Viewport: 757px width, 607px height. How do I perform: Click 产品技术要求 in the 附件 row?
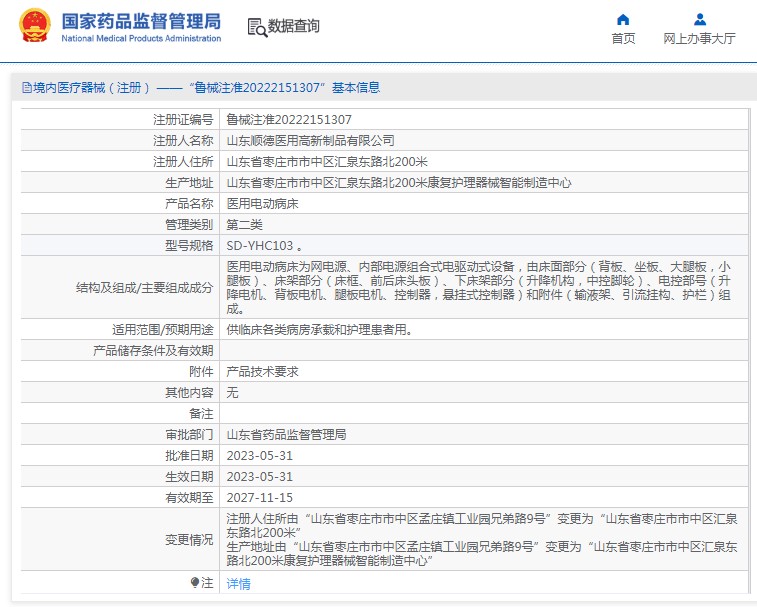262,372
